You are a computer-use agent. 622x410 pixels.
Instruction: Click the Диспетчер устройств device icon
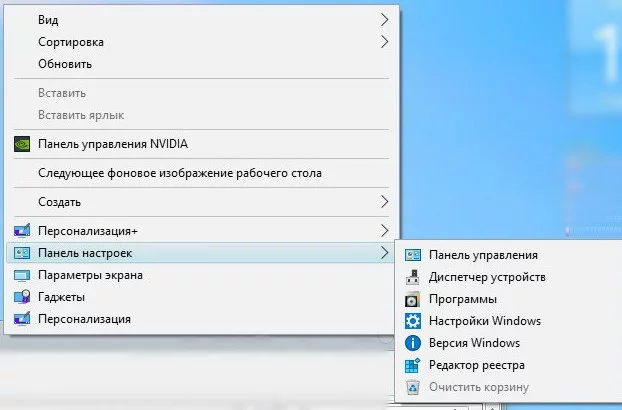[x=413, y=277]
